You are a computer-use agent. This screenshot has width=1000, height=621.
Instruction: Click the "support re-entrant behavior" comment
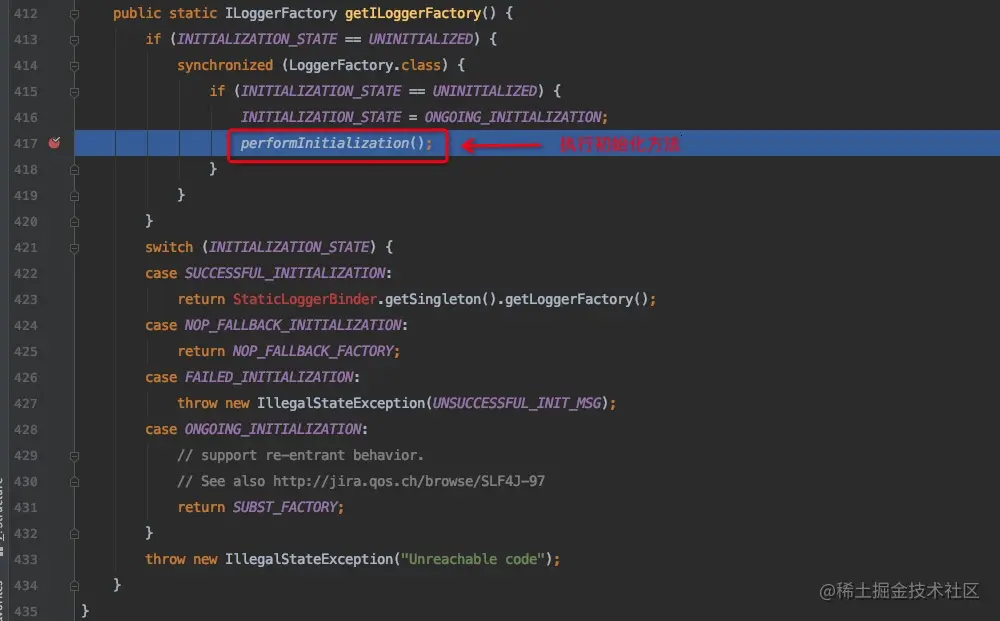(x=300, y=455)
